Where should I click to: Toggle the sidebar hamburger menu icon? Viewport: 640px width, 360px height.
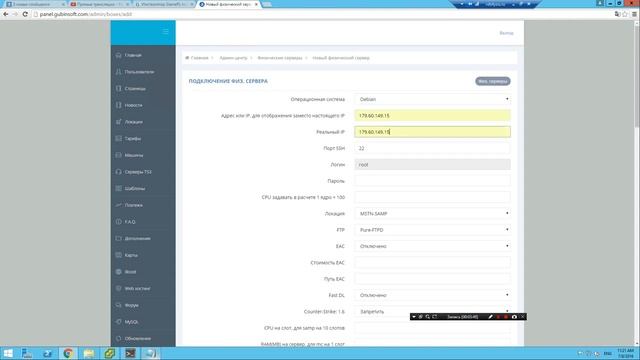click(165, 31)
